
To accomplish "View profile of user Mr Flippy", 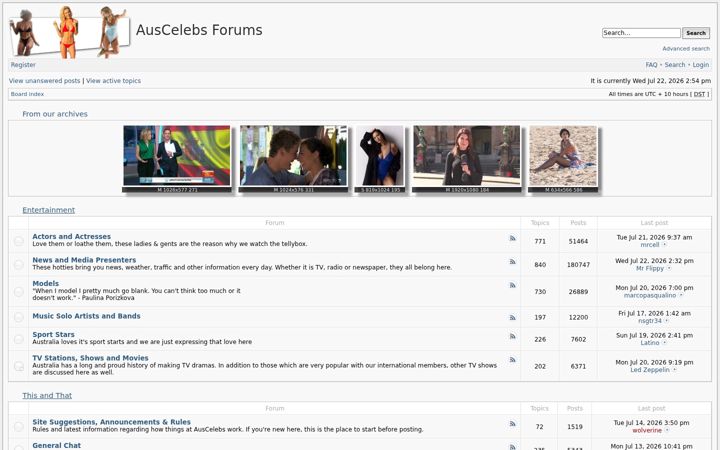I will click(x=650, y=268).
